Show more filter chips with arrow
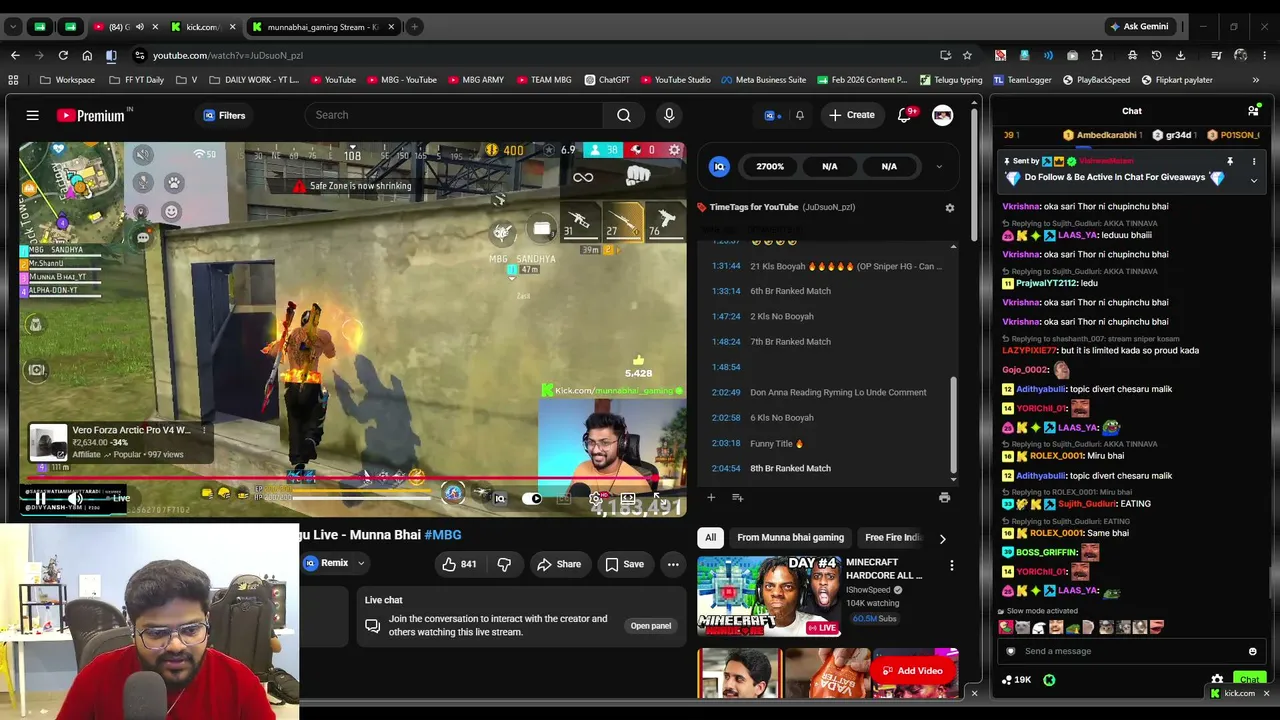This screenshot has height=720, width=1280. click(x=942, y=538)
